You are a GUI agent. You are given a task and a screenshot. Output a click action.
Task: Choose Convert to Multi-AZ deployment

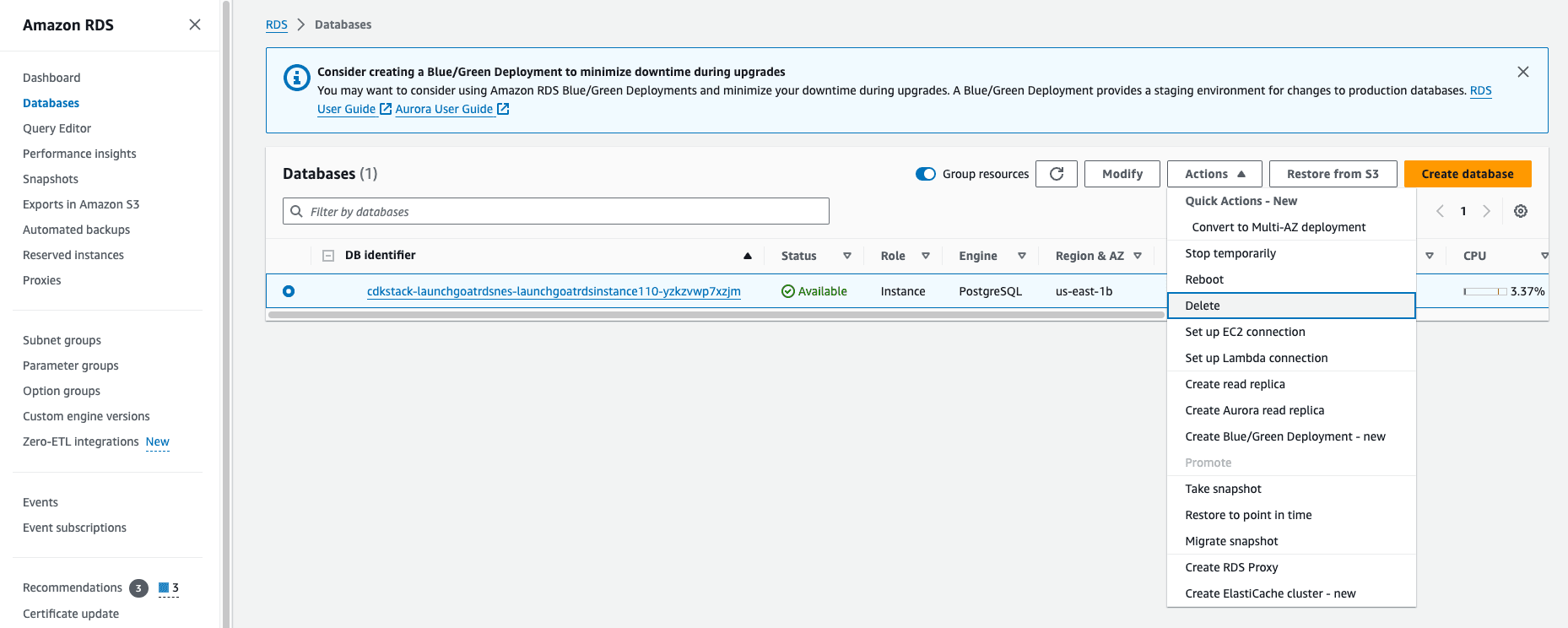1291,227
